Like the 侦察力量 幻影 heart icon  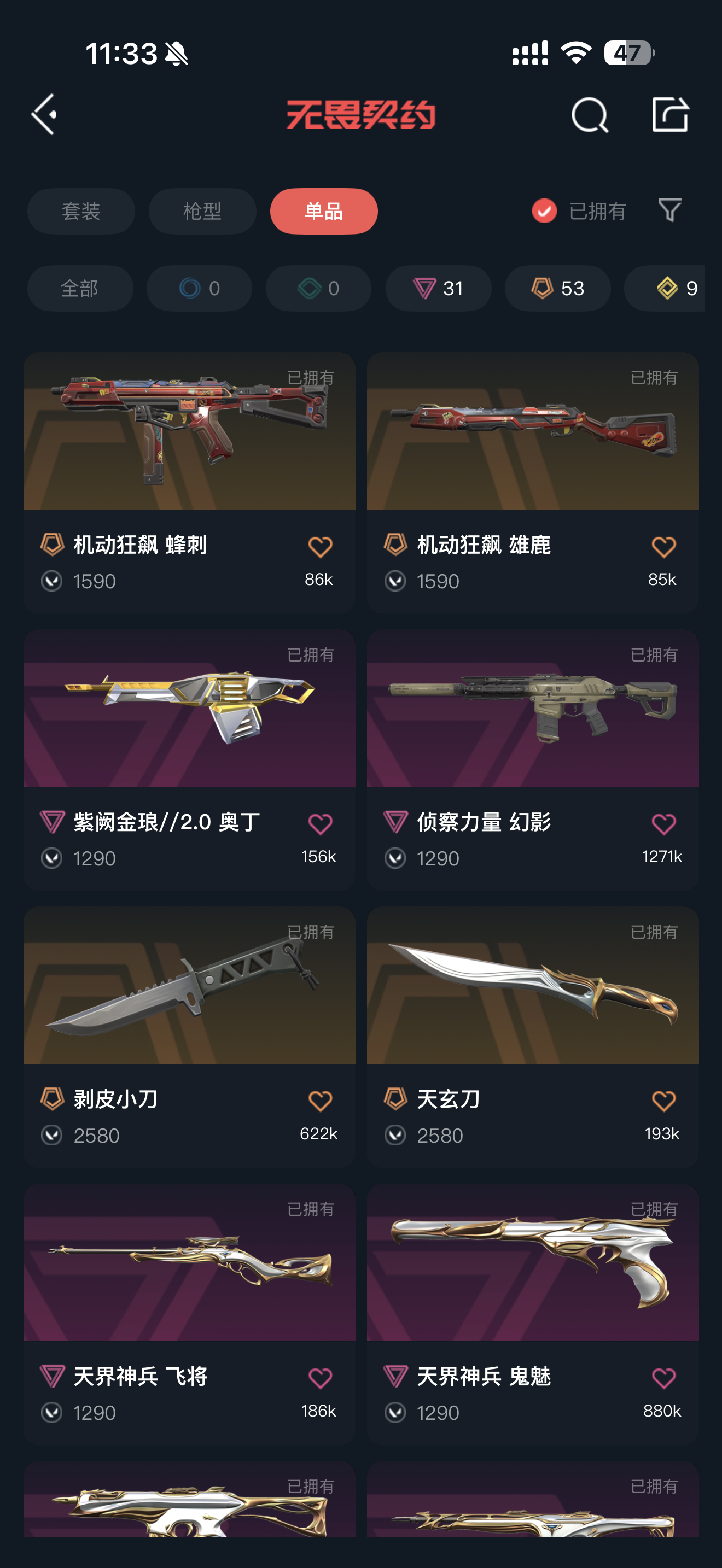click(x=663, y=823)
